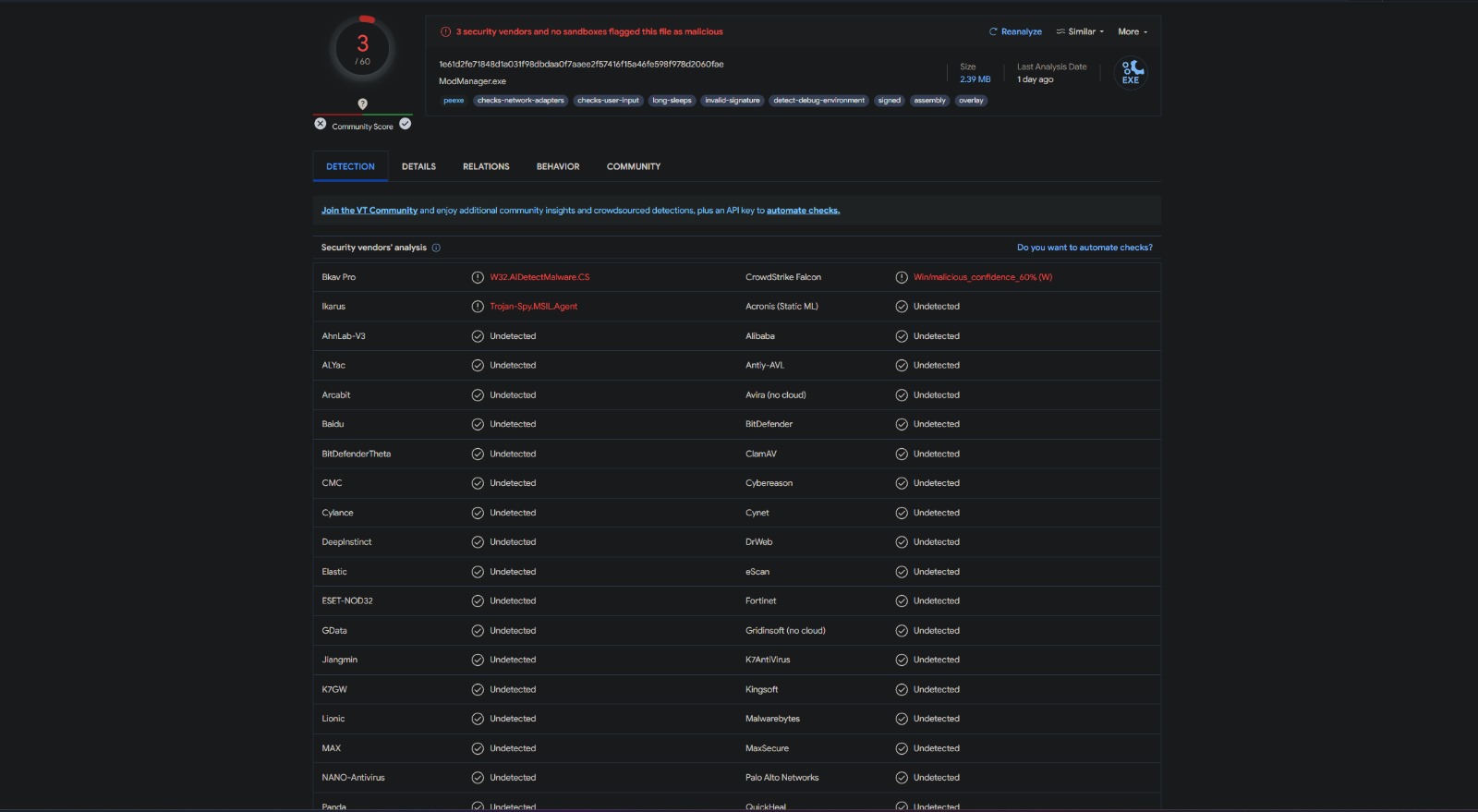Viewport: 1478px width, 812px height.
Task: Click the file name ModManager.exe
Action: 472,81
